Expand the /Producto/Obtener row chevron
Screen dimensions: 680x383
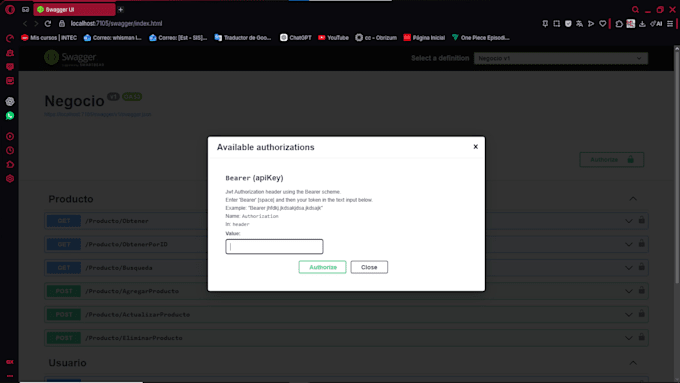coord(628,221)
